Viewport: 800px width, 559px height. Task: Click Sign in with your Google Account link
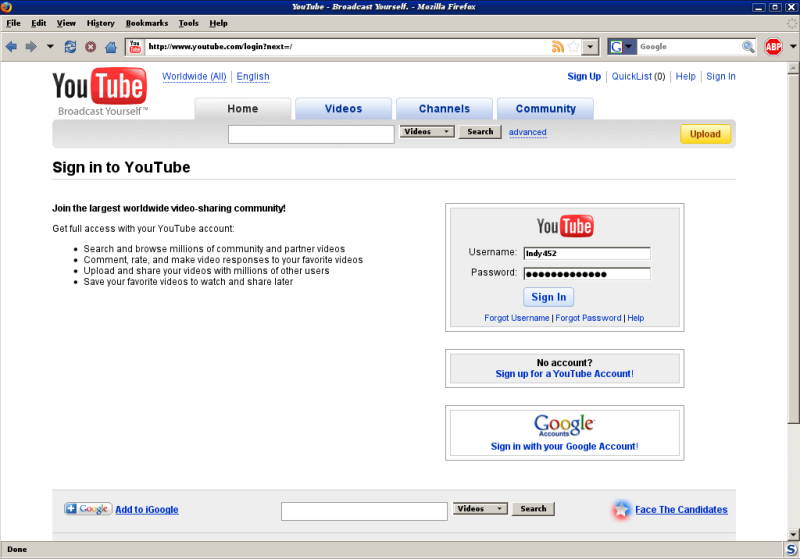click(x=564, y=446)
